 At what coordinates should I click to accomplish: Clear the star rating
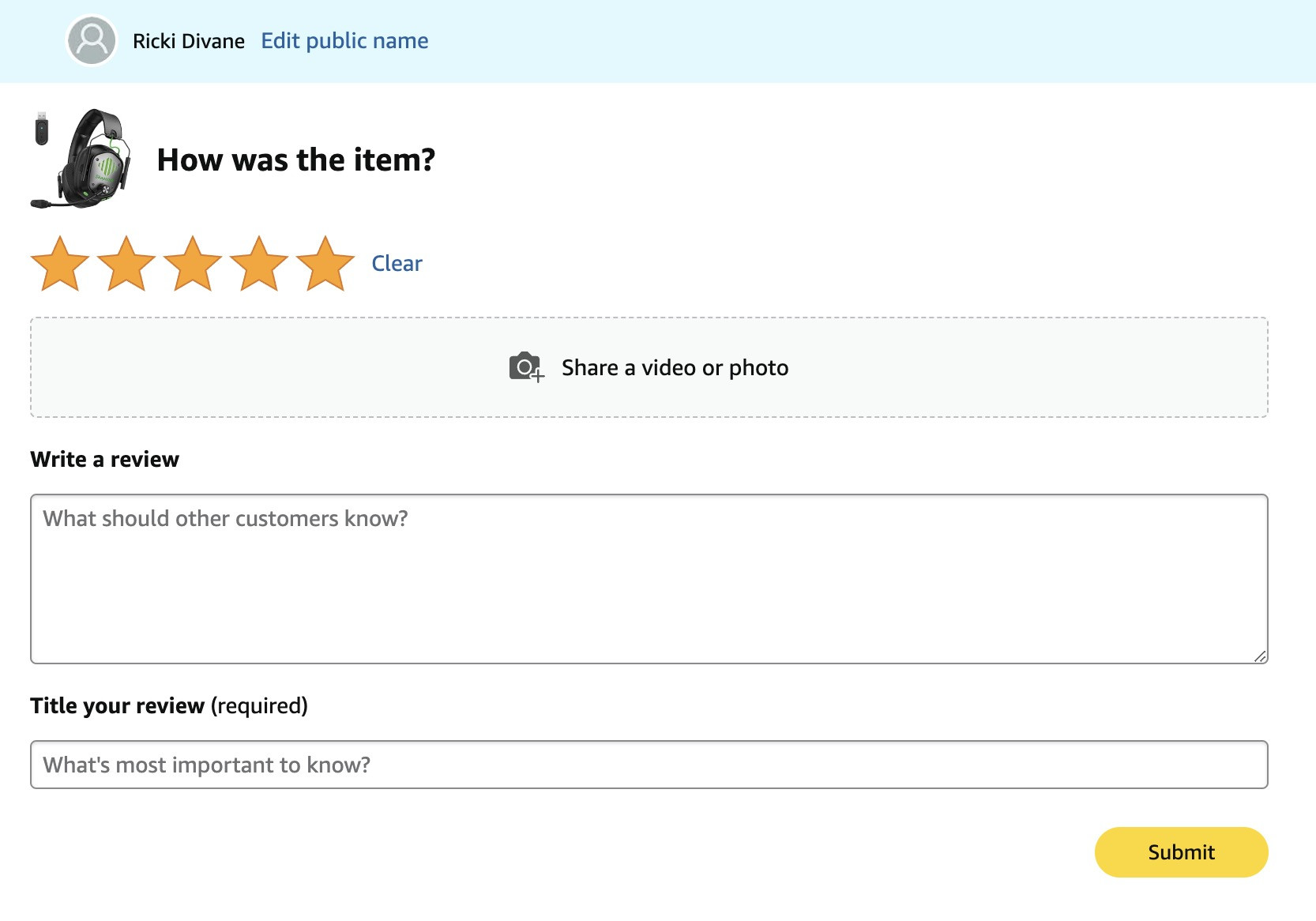coord(397,264)
